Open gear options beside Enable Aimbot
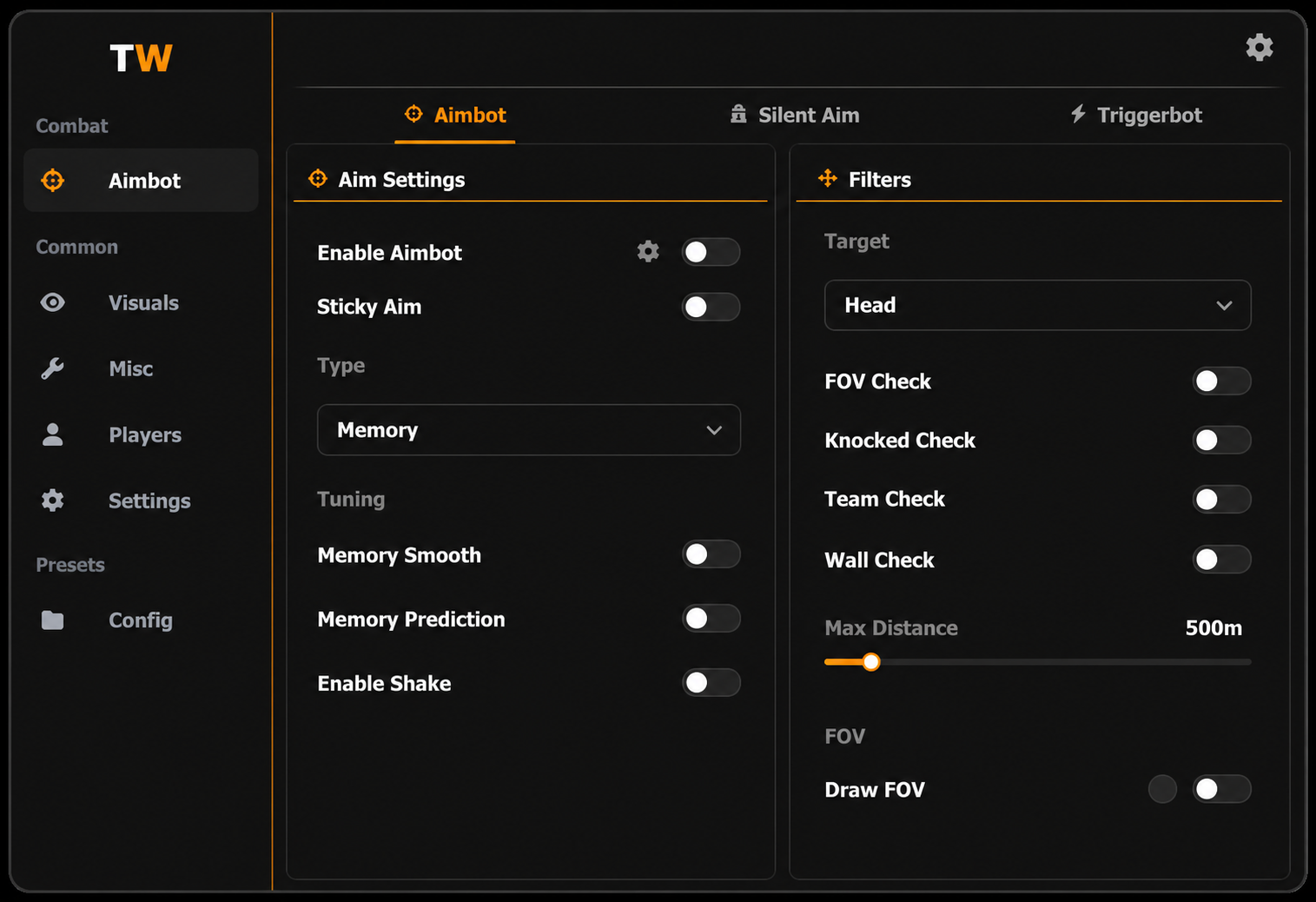This screenshot has width=1316, height=902. (x=648, y=252)
